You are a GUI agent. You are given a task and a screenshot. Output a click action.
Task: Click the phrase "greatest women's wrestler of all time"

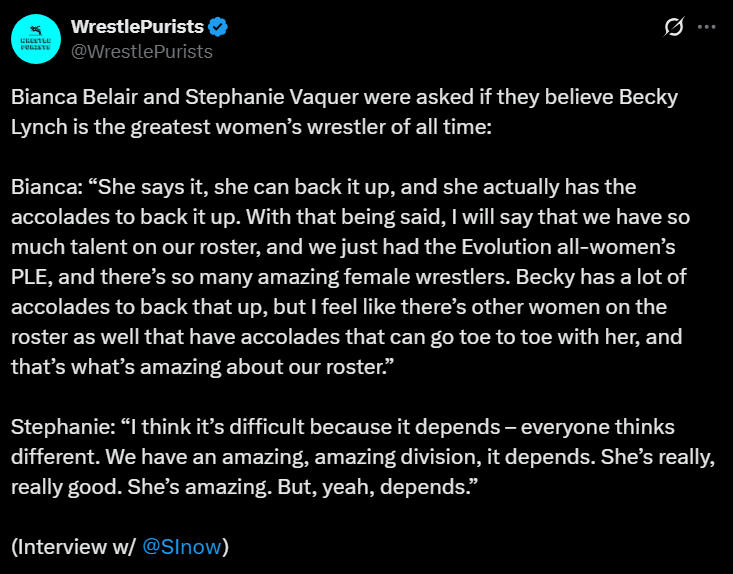tap(310, 127)
